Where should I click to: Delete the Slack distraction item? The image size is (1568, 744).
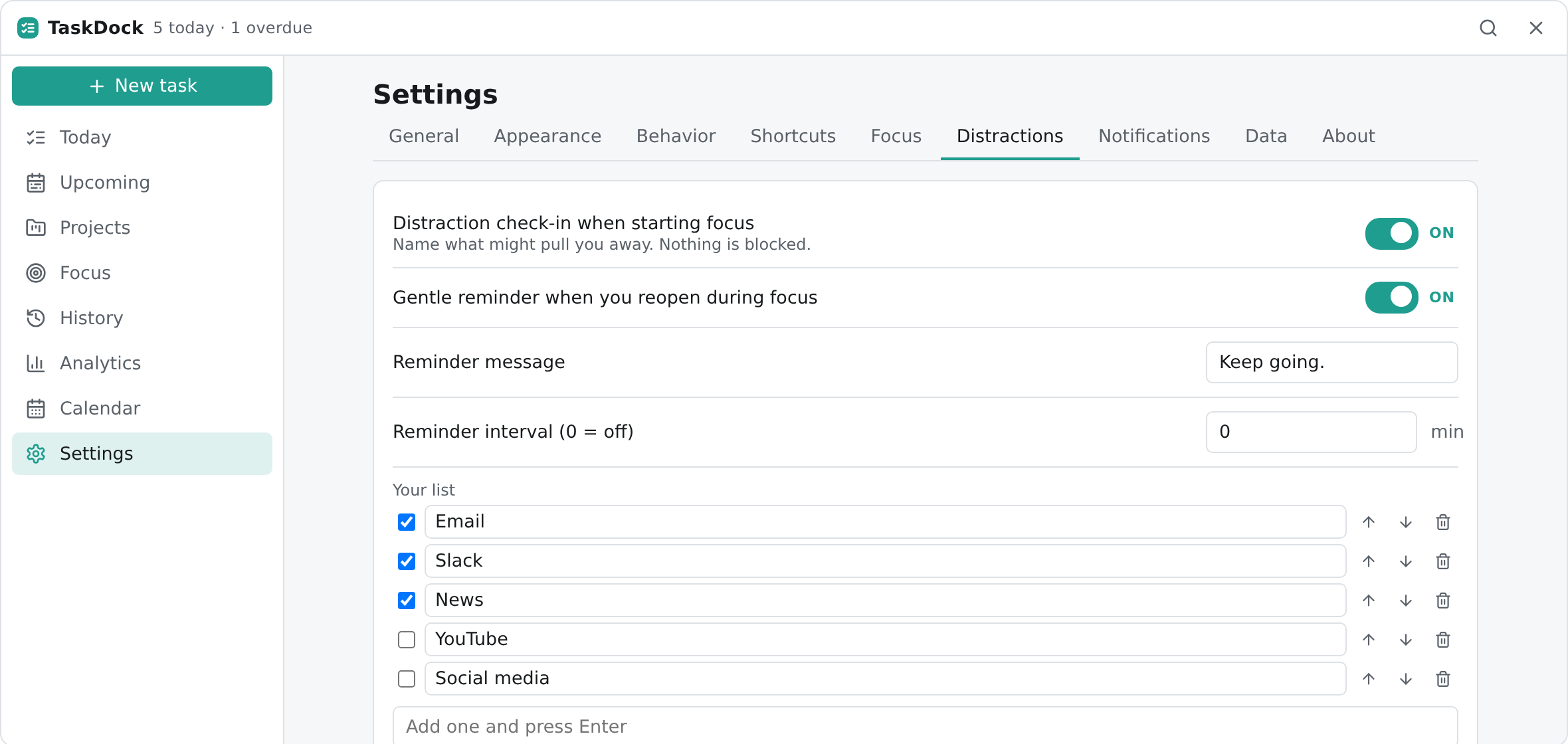tap(1443, 561)
